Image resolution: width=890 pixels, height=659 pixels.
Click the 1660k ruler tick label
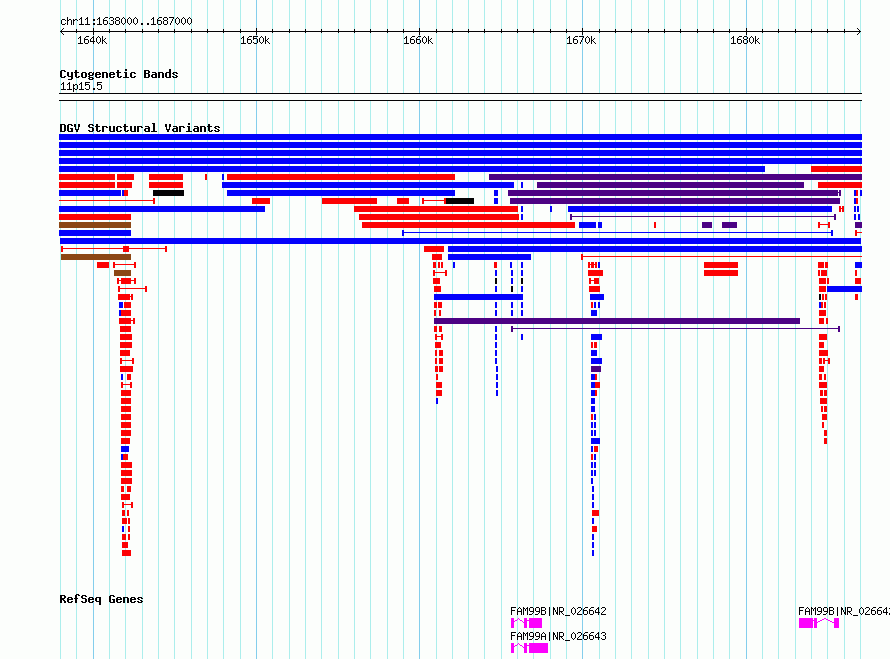click(418, 40)
